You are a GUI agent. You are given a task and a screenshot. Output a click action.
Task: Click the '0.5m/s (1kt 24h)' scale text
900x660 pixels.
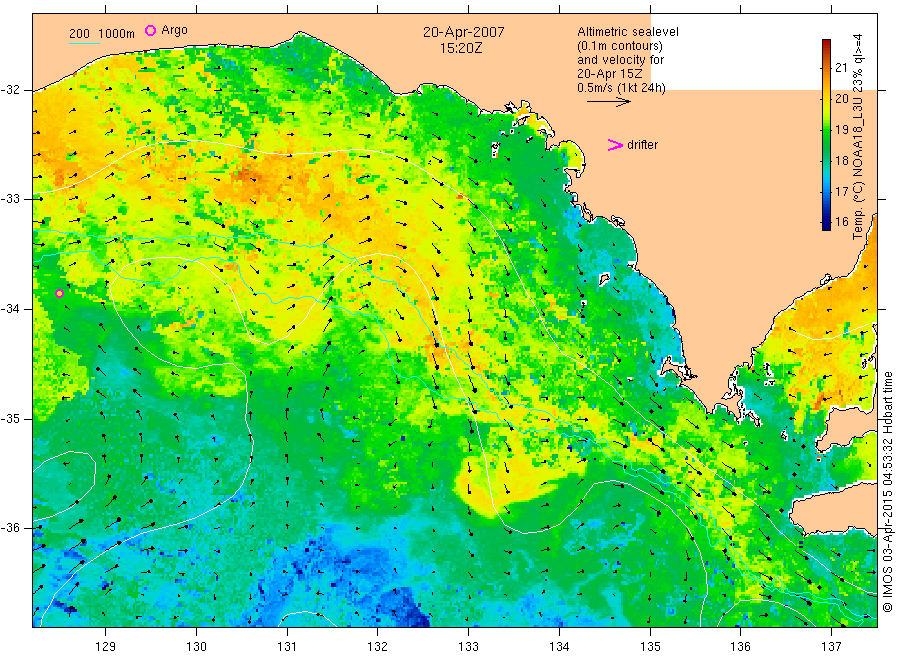[x=622, y=88]
